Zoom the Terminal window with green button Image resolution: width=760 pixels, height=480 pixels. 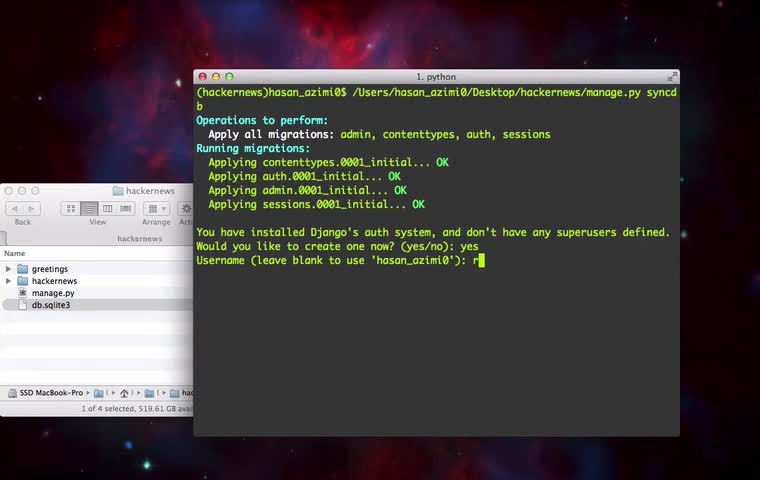[229, 77]
